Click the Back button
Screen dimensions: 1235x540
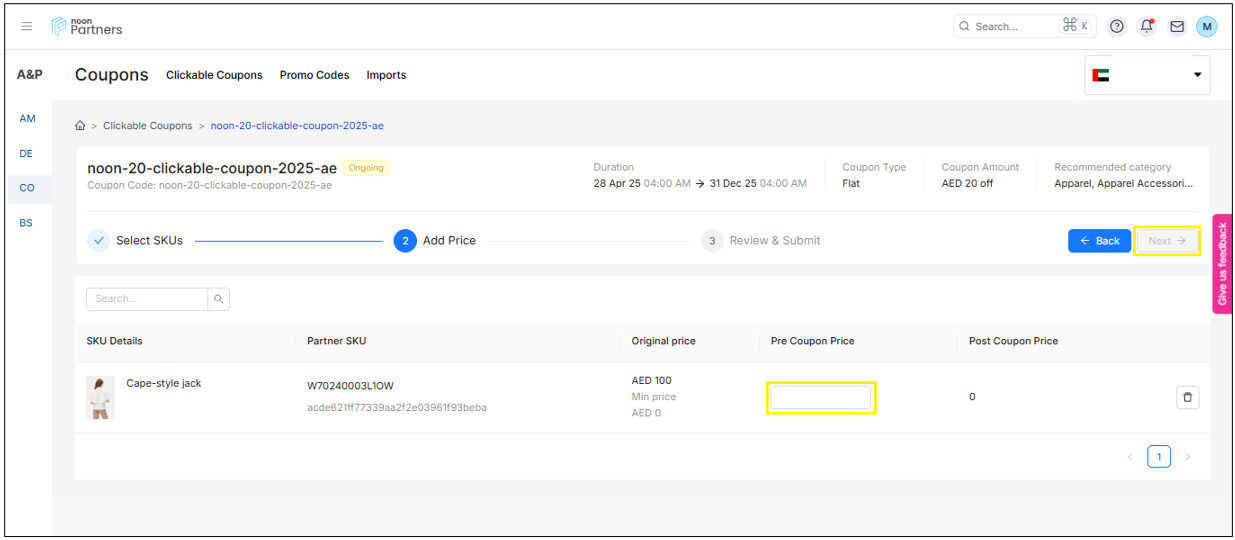1099,241
